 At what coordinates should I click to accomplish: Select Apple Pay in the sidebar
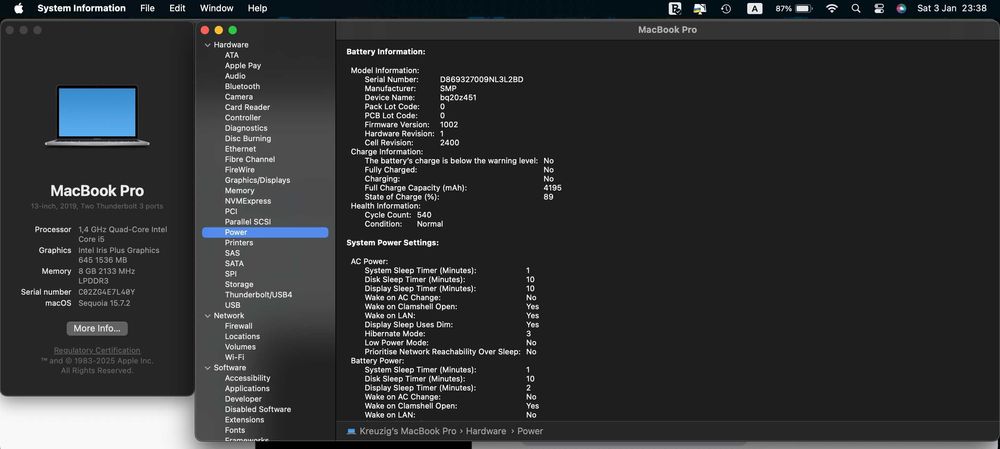click(x=242, y=66)
